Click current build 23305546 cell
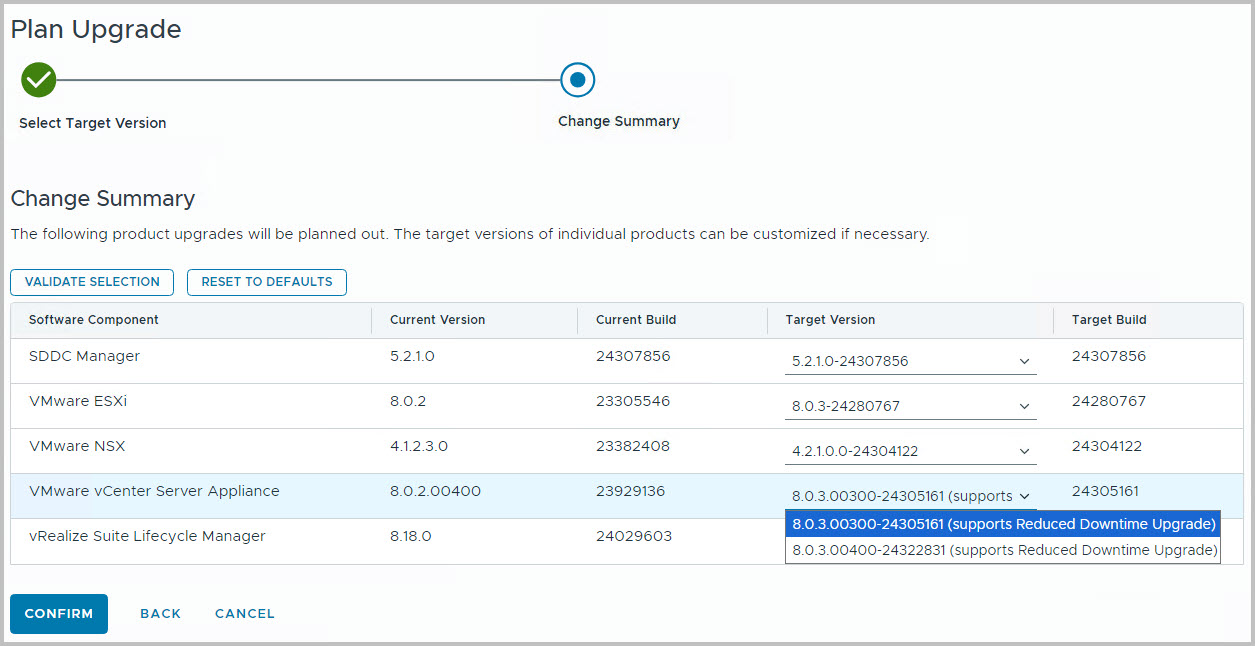Image resolution: width=1255 pixels, height=646 pixels. click(x=633, y=401)
